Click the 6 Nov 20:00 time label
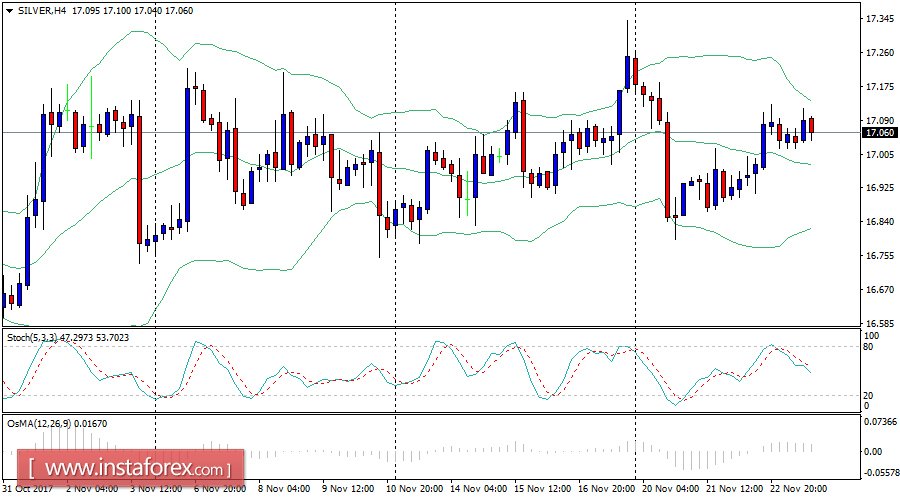The width and height of the screenshot is (900, 500). pyautogui.click(x=220, y=489)
